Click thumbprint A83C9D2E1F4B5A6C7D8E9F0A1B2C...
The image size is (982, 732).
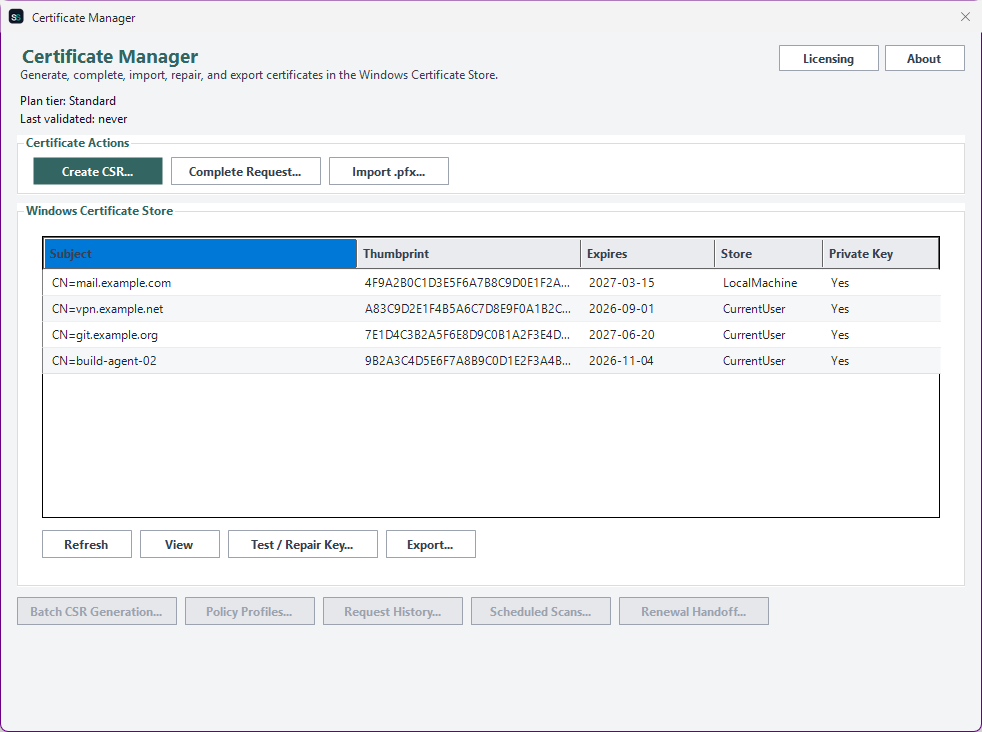[x=467, y=309]
